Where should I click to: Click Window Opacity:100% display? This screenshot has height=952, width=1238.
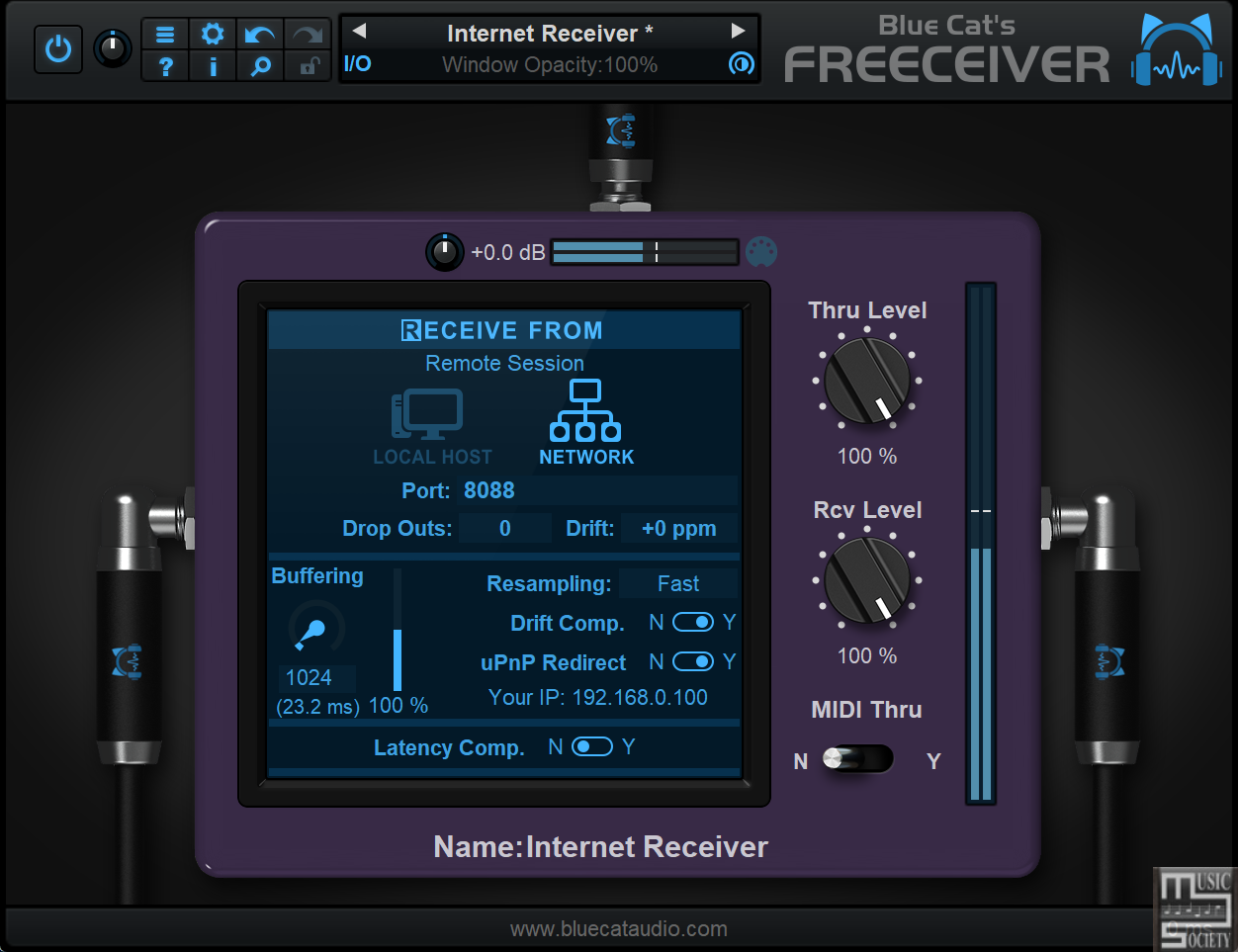coord(550,65)
